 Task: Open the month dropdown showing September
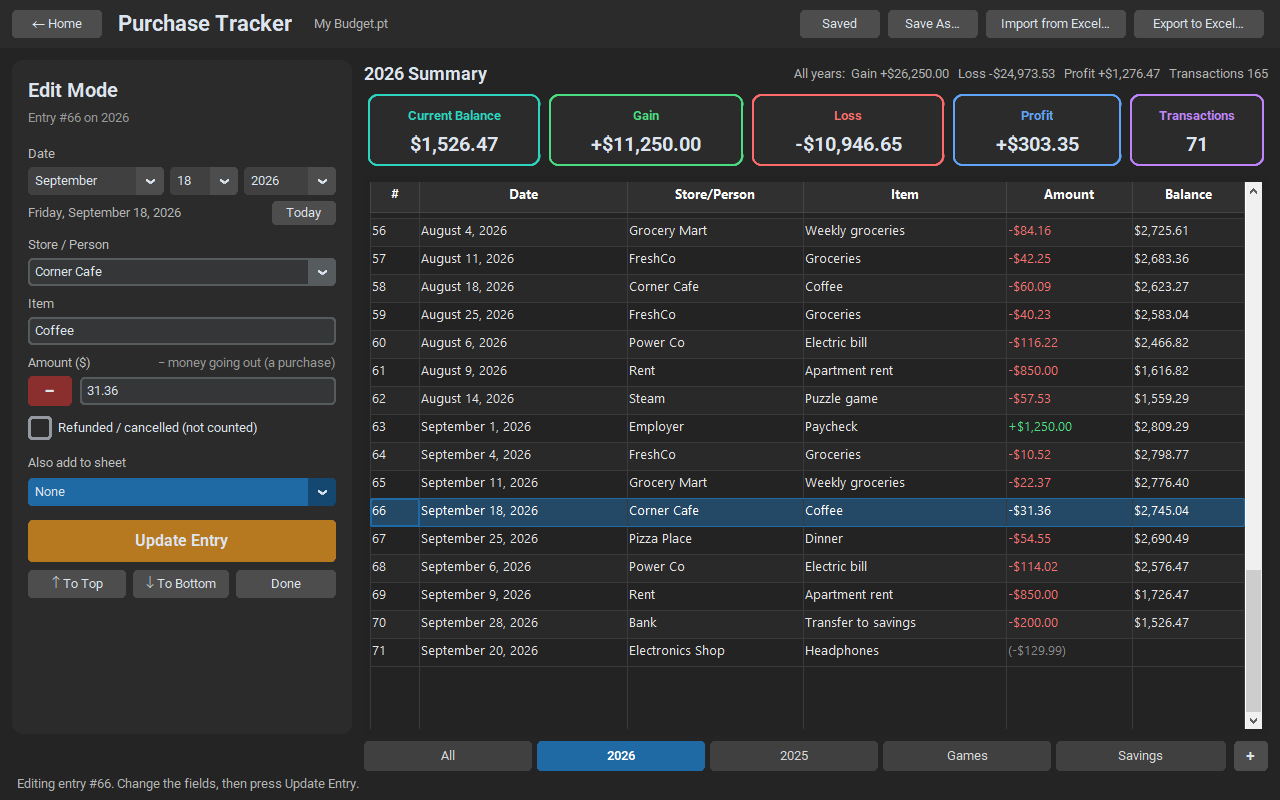[96, 181]
